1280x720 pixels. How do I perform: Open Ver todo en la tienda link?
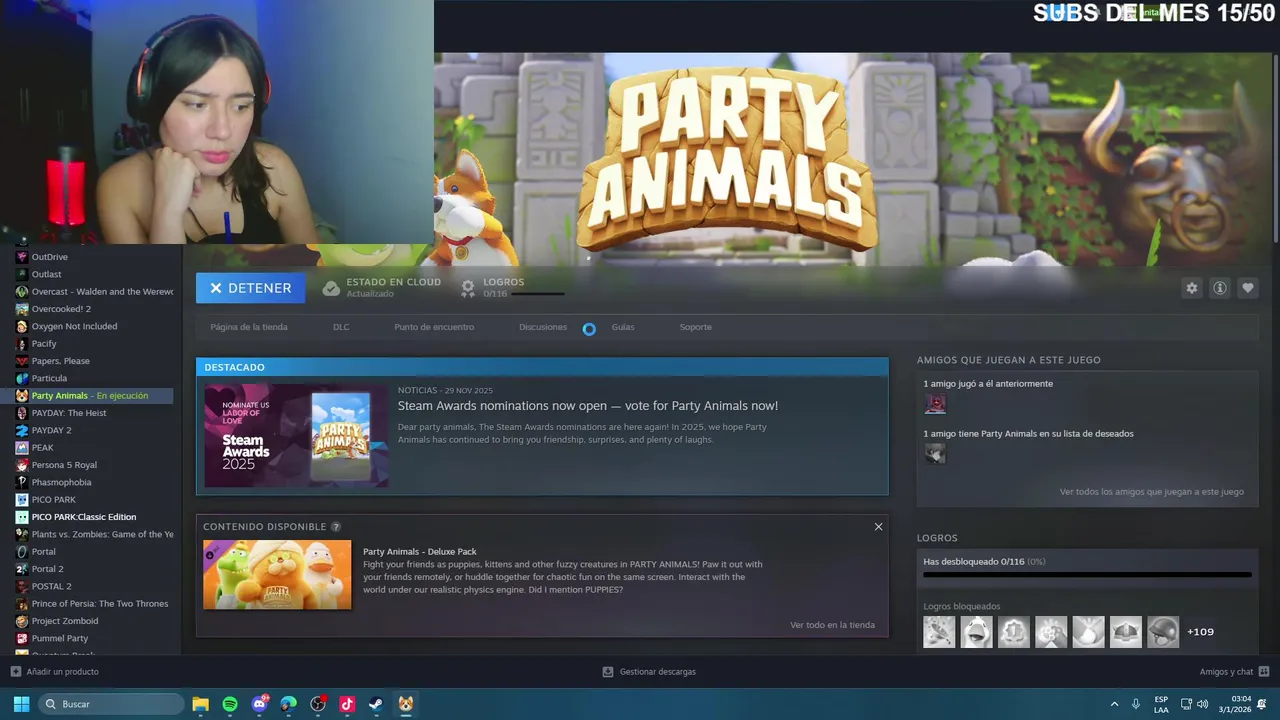(x=832, y=625)
